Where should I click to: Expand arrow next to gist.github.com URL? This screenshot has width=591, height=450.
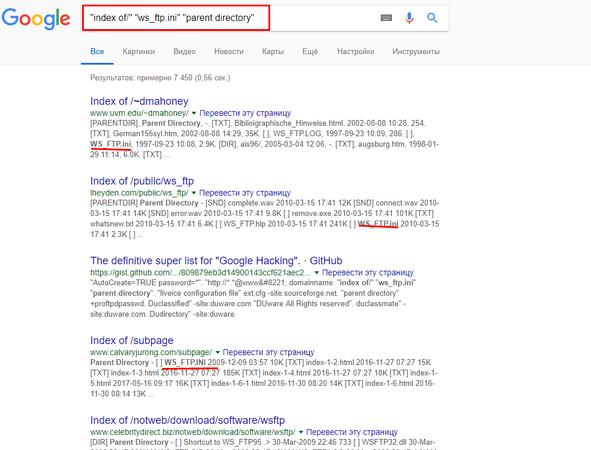317,272
